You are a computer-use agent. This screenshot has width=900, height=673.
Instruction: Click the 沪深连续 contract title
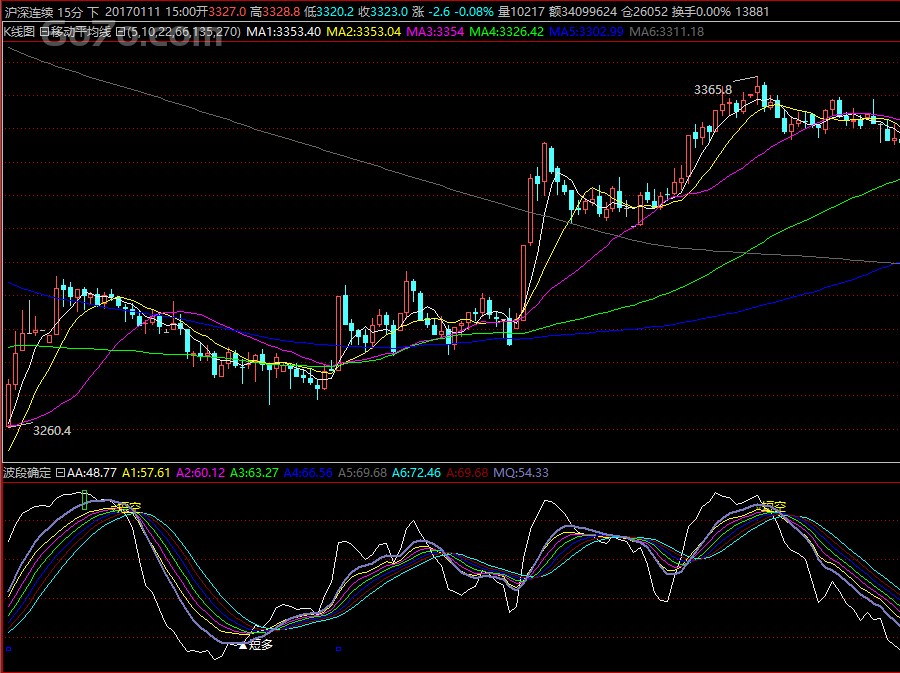28,12
